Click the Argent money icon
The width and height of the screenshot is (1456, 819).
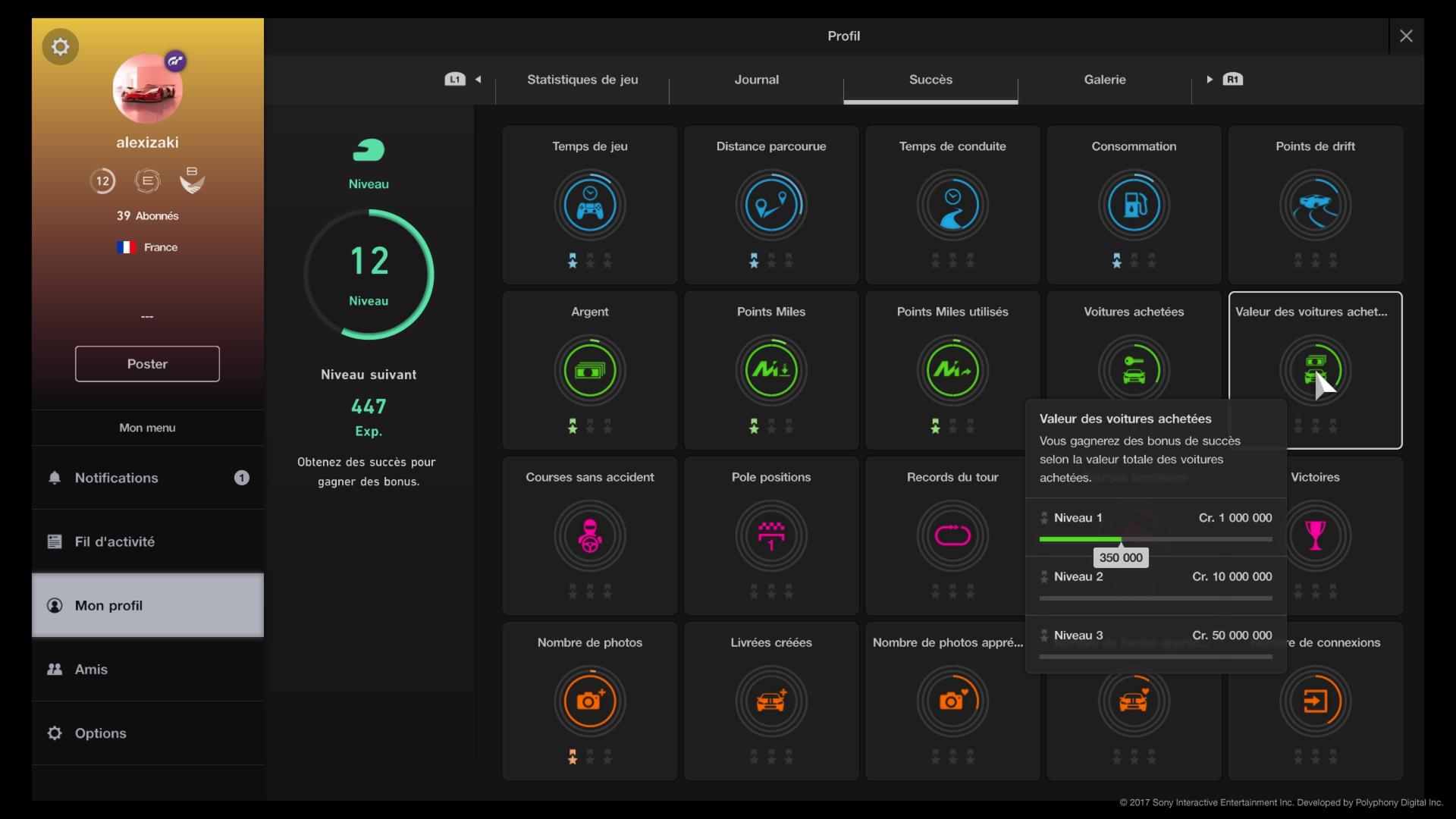tap(590, 371)
